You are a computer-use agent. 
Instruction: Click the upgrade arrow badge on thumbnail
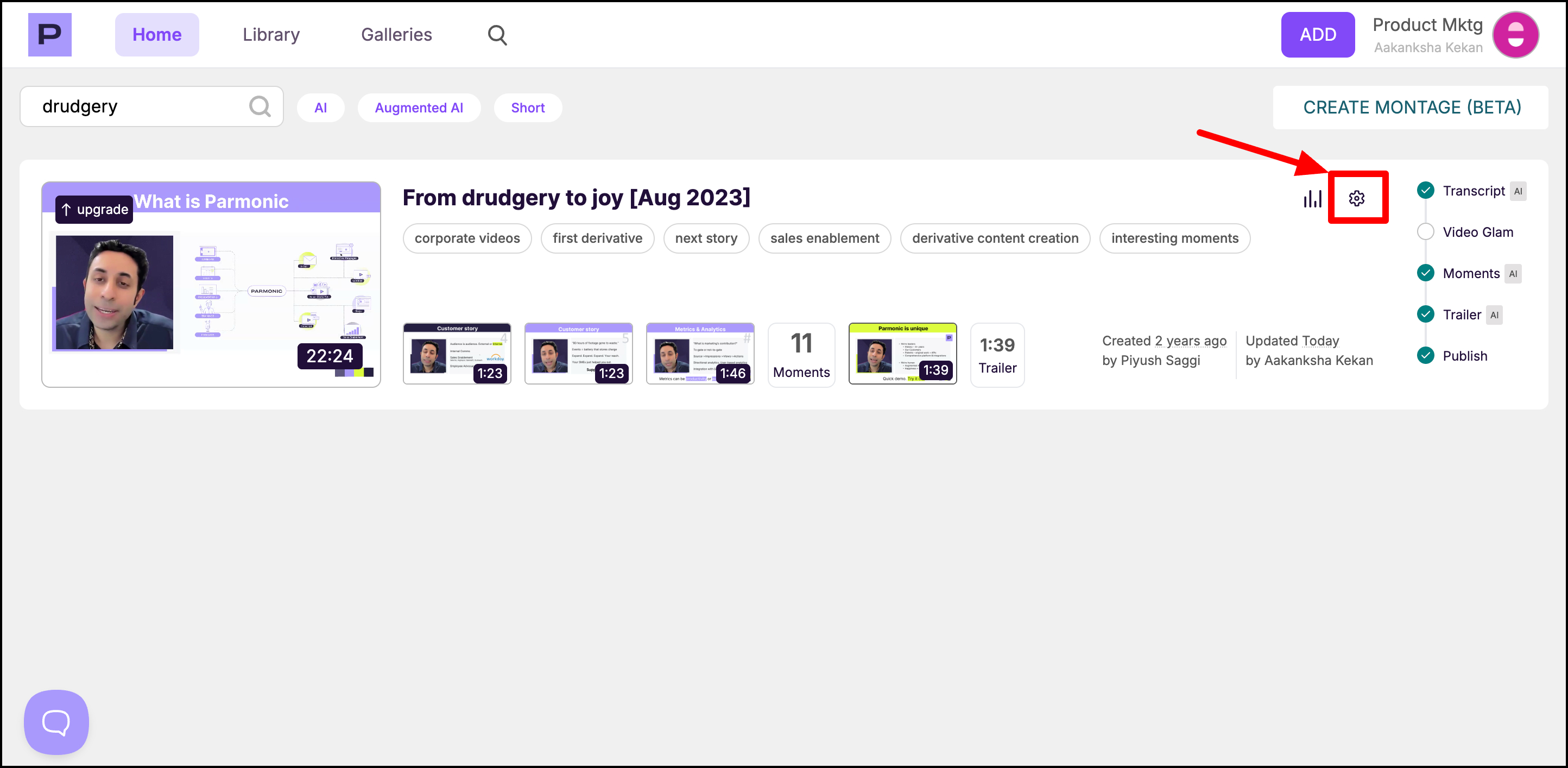94,210
